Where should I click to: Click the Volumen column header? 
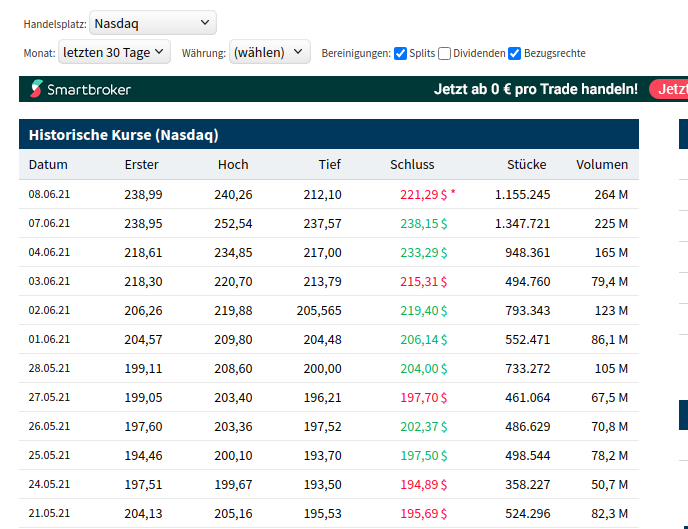pyautogui.click(x=602, y=165)
